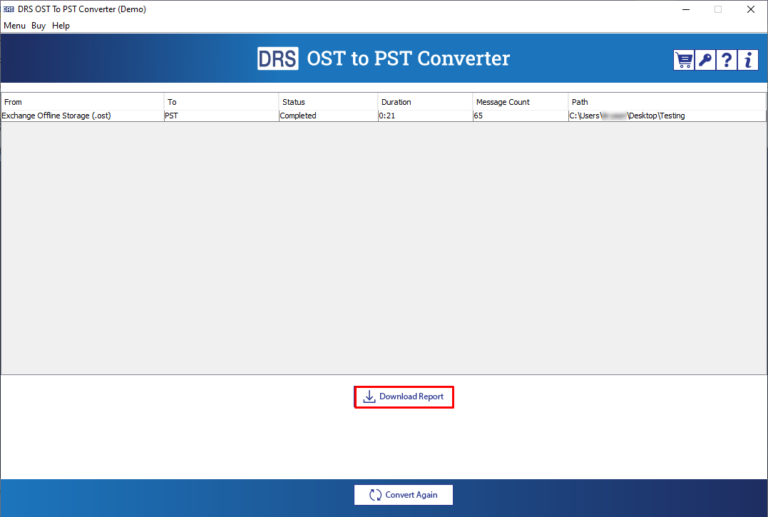
Task: Open the Buy menu
Action: tap(38, 25)
